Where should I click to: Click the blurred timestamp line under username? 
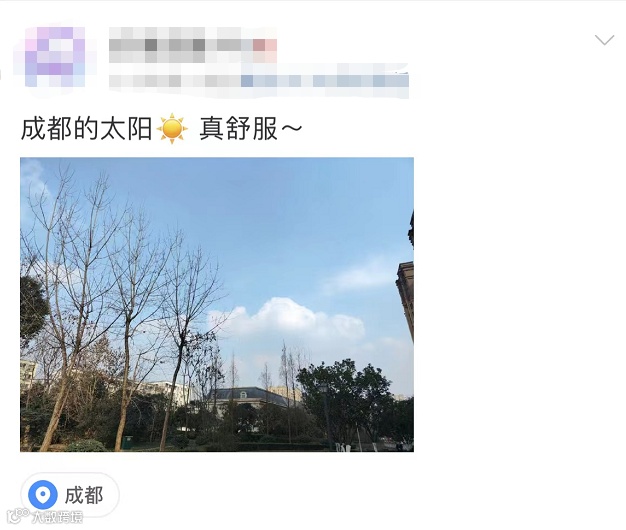pos(175,81)
